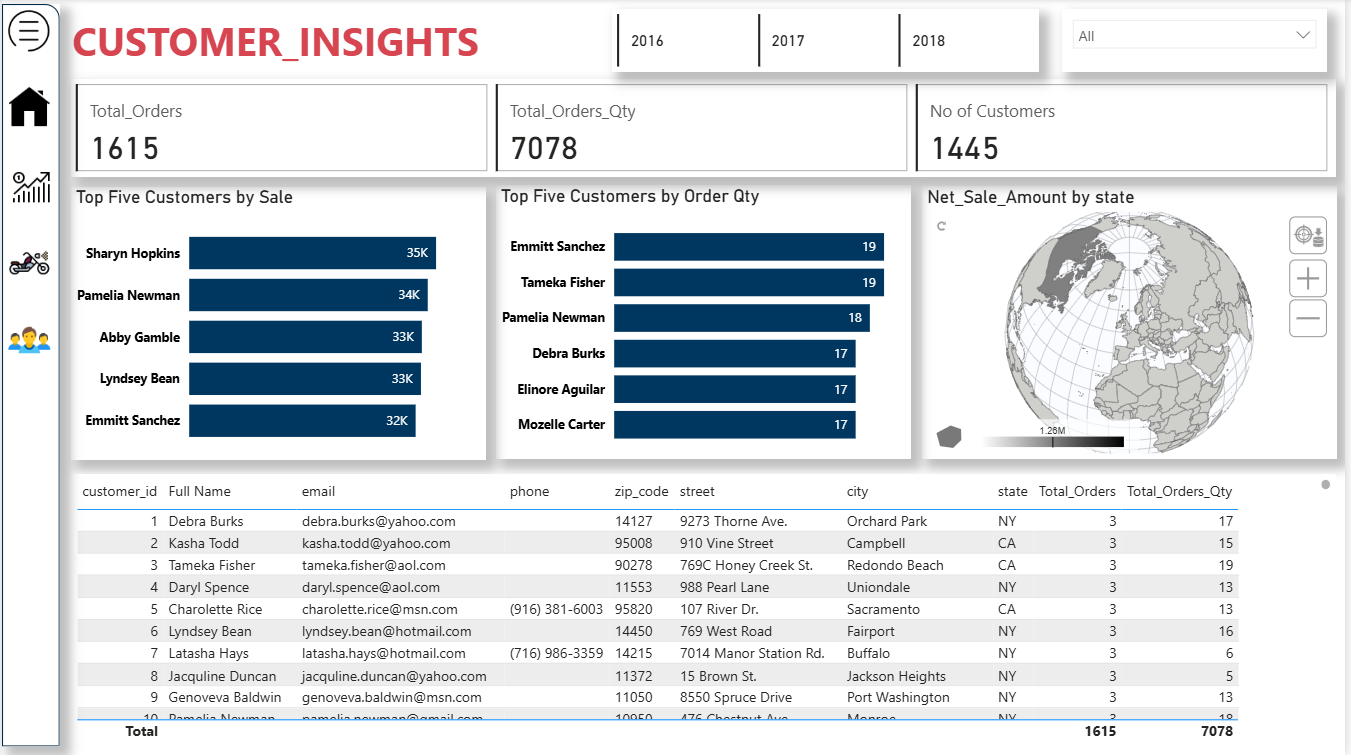Open the sales growth chart page icon
Viewport: 1351px width, 755px height.
coord(30,187)
